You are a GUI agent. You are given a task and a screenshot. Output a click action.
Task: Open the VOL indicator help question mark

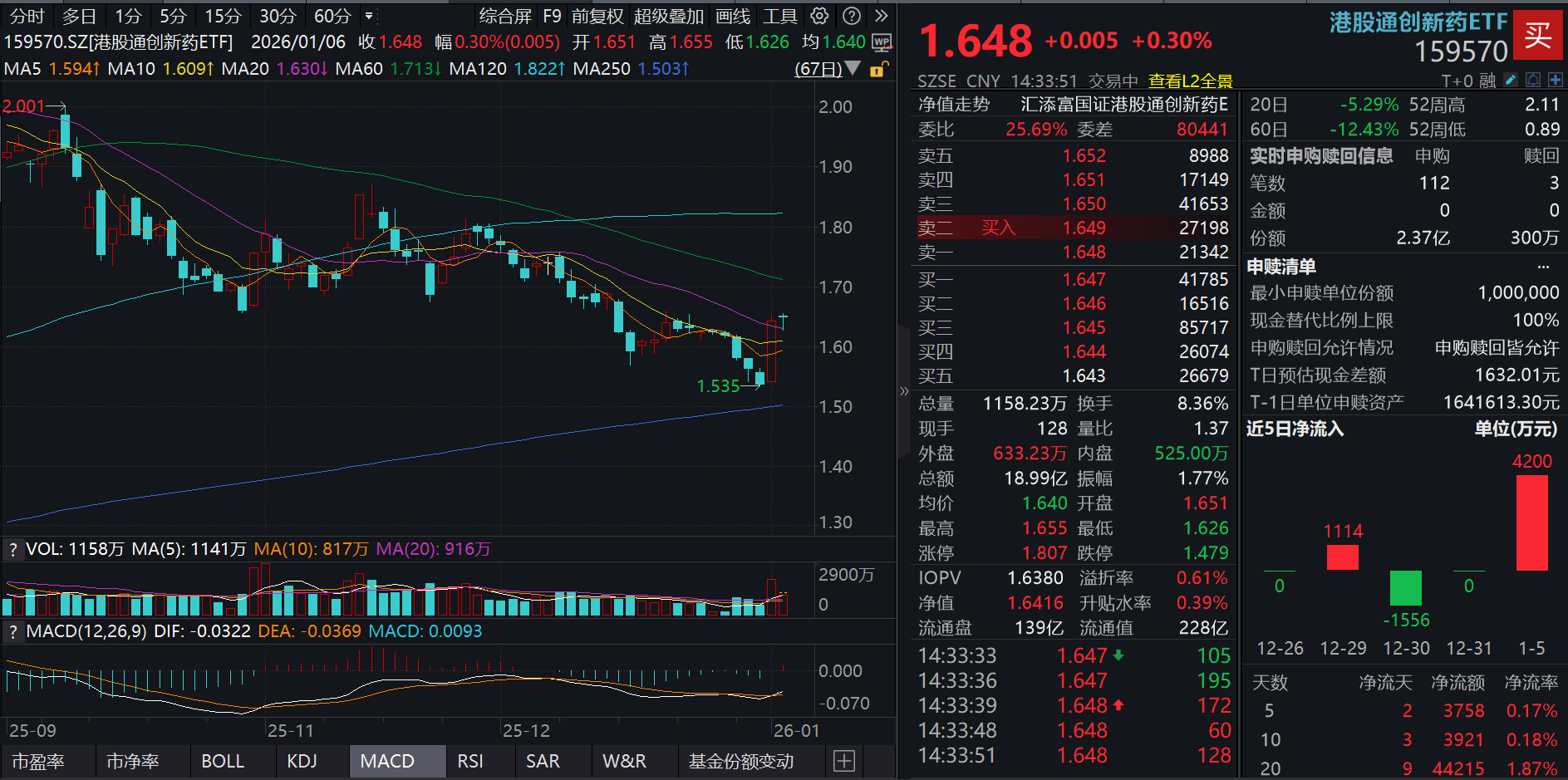[12, 549]
